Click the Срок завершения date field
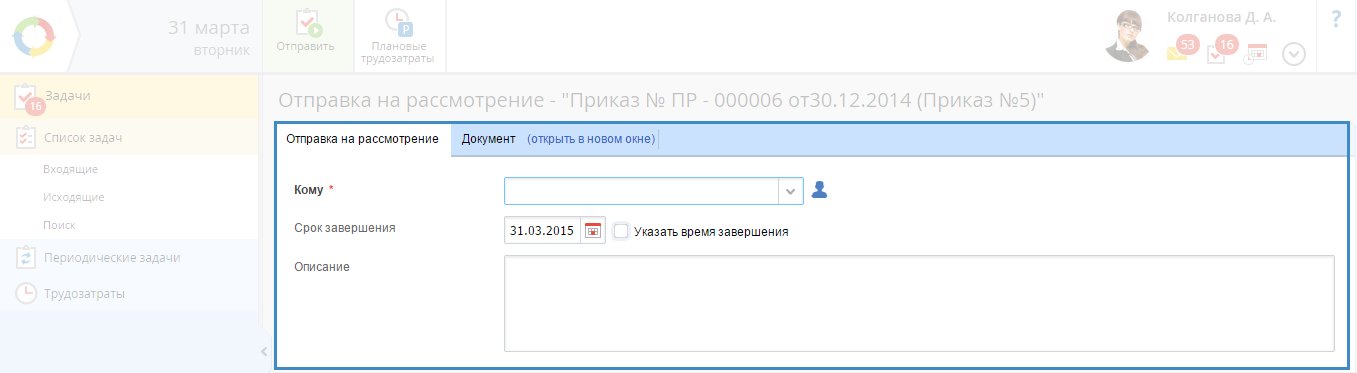The image size is (1357, 373). 542,230
